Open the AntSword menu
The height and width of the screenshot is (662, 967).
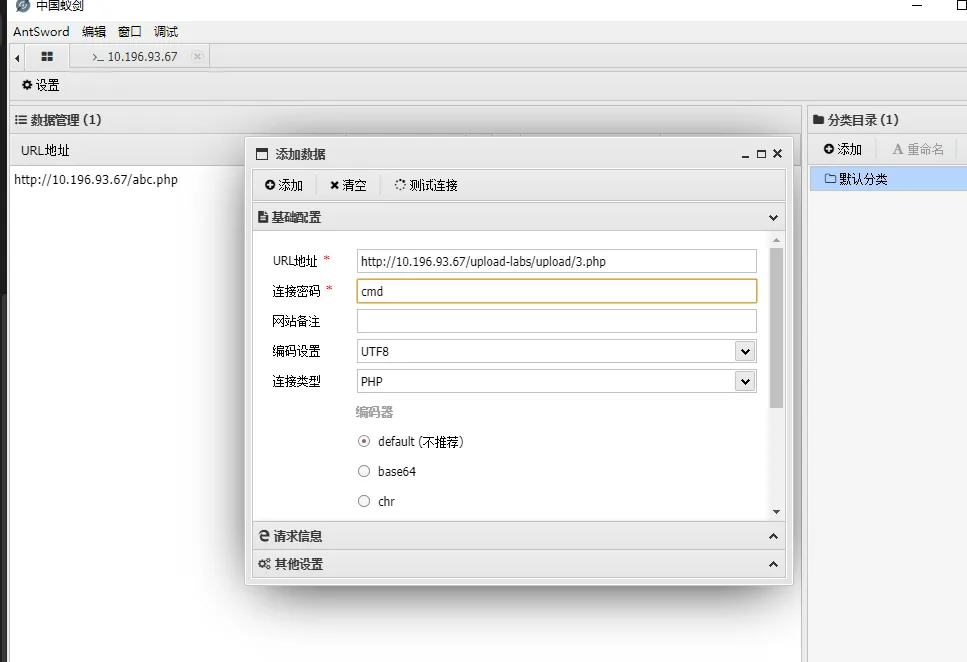pyautogui.click(x=41, y=31)
